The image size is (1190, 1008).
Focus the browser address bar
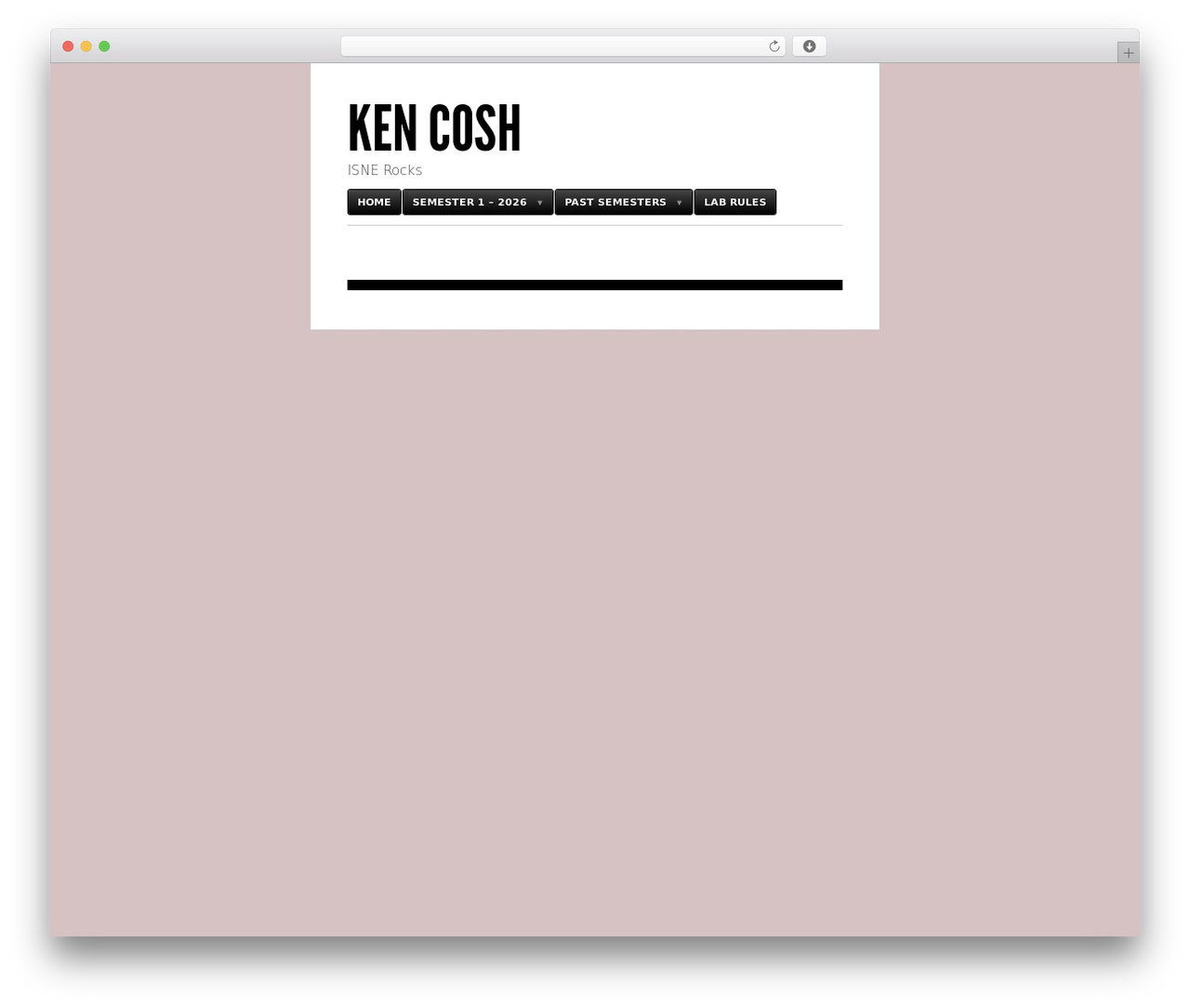coord(562,46)
